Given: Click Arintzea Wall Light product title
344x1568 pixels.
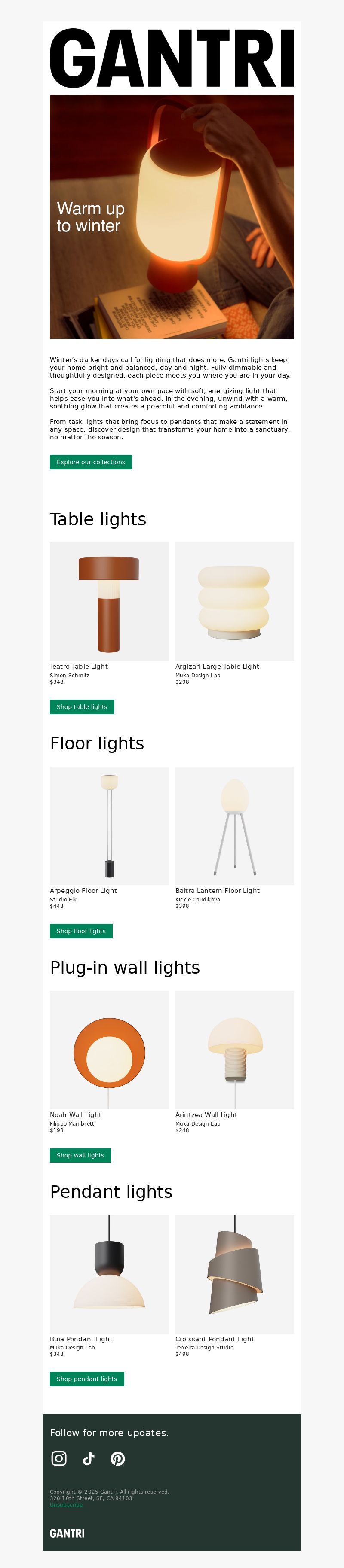Looking at the screenshot, I should coord(206,1114).
